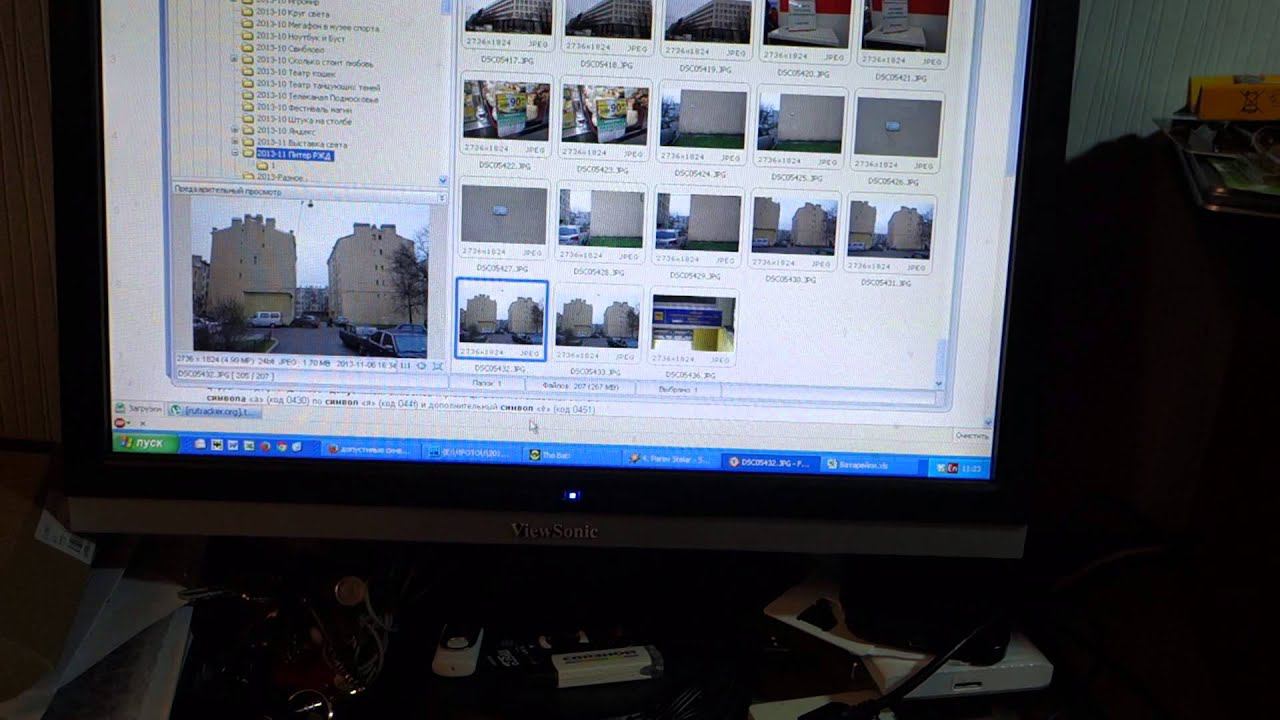Open the rutracker.org browser tab
The width and height of the screenshot is (1280, 720).
point(214,410)
